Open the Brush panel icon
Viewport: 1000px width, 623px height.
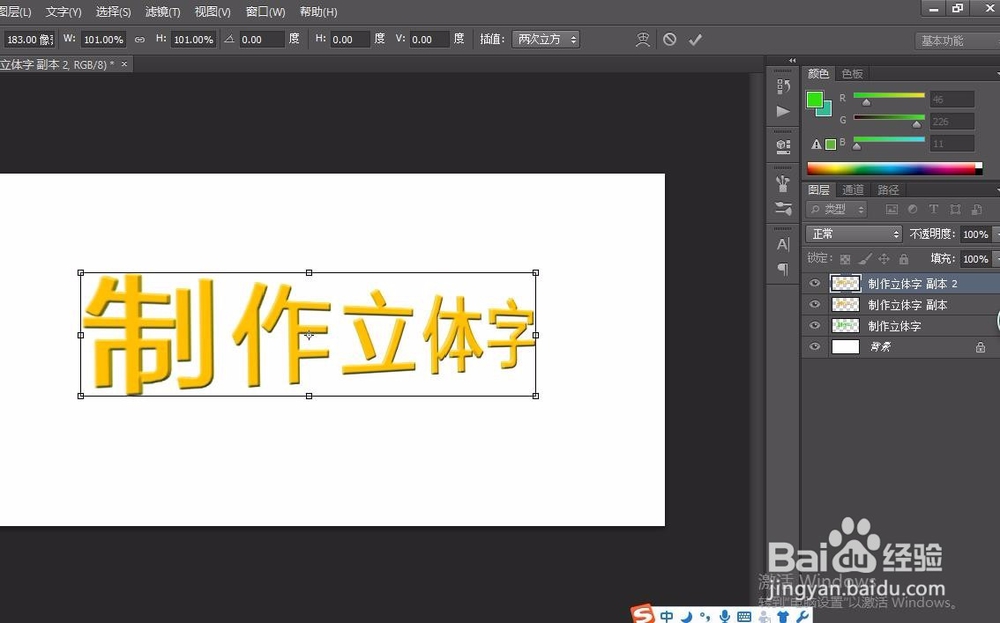tap(783, 209)
